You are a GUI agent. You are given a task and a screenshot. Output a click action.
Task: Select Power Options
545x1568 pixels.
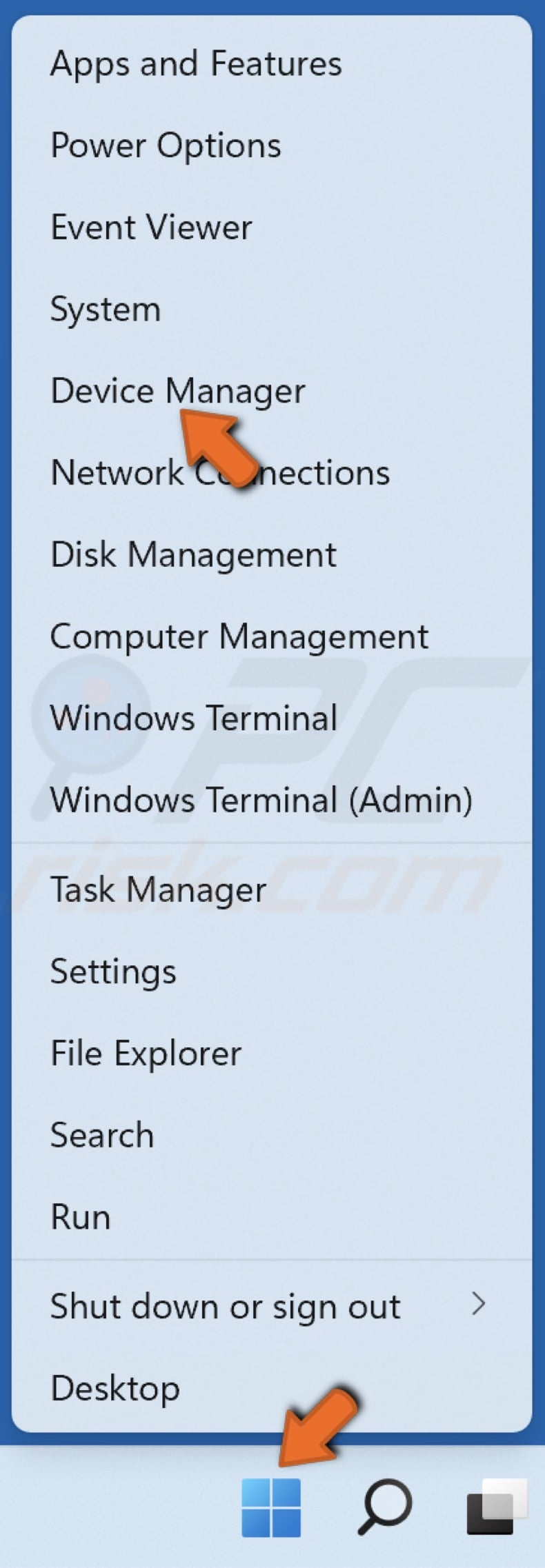point(166,145)
